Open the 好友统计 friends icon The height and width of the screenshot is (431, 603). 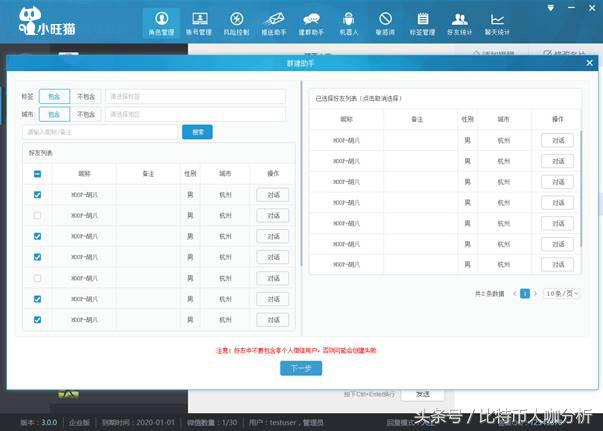[x=460, y=23]
